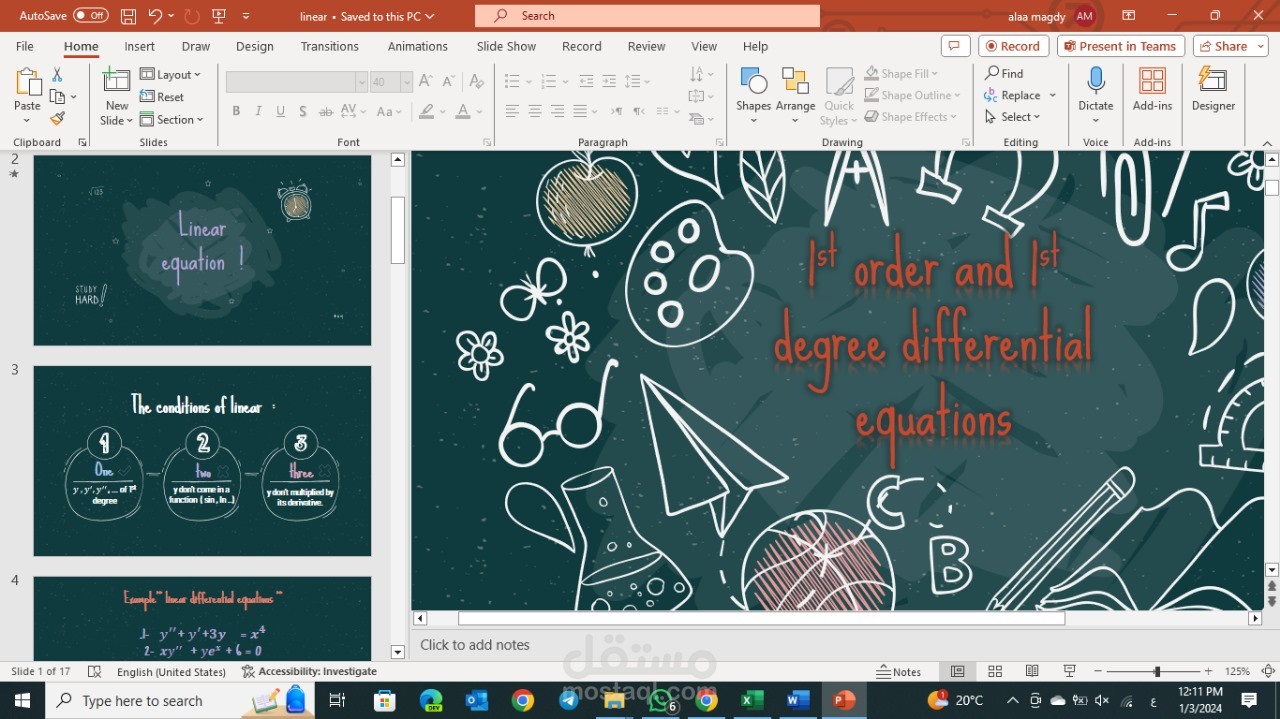Click Accessibility: Investigate in status bar
Screen dimensions: 1280x719
click(309, 671)
